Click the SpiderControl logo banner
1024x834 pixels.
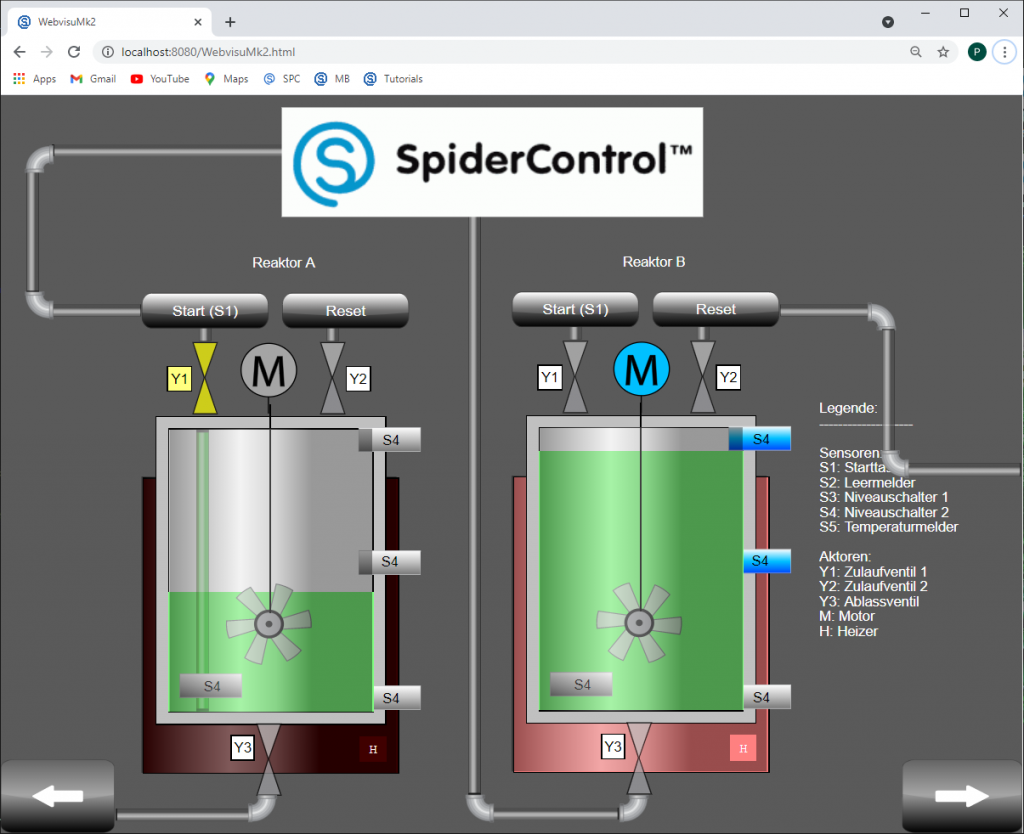point(492,160)
